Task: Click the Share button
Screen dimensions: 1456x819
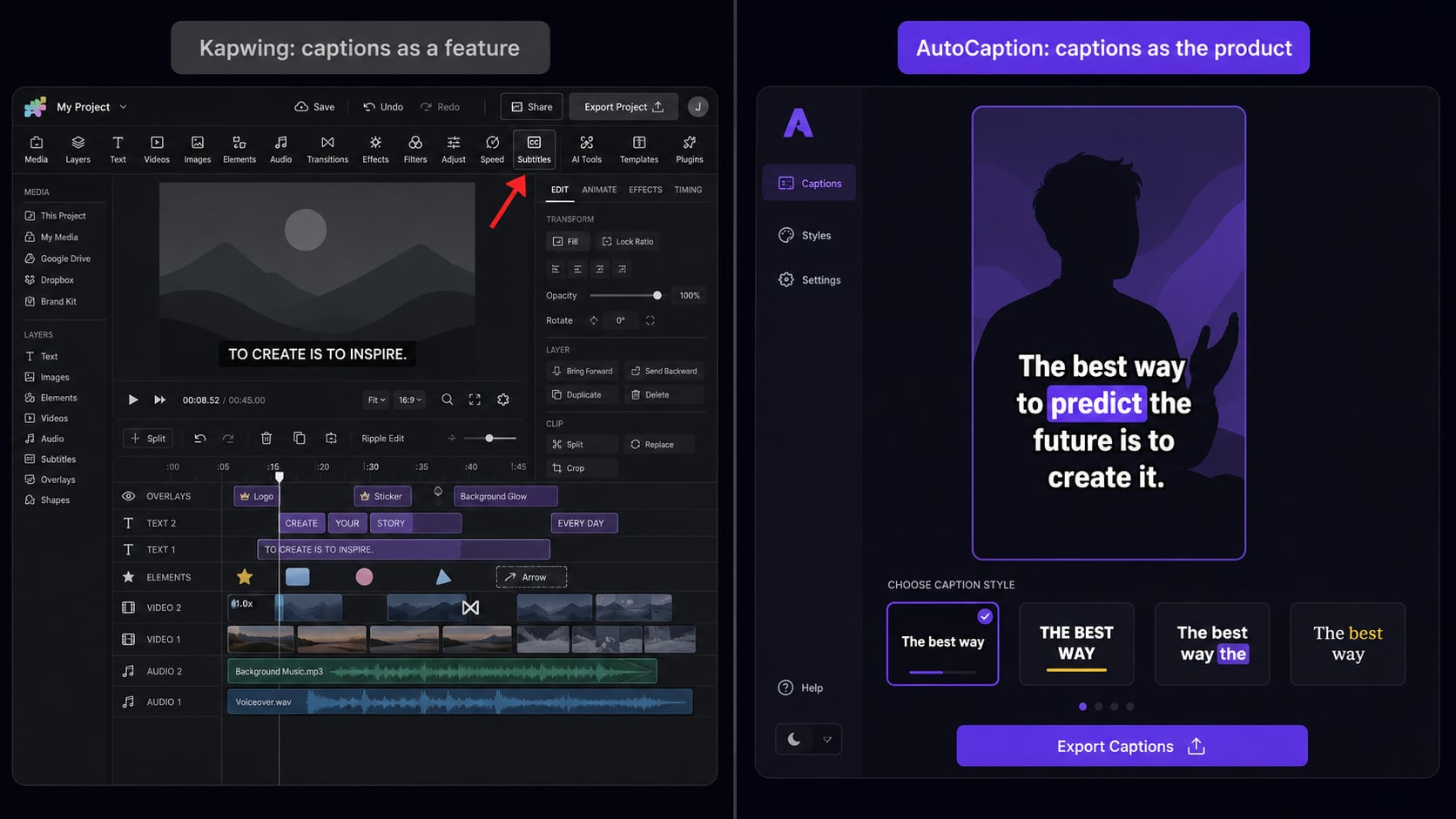Action: [531, 107]
